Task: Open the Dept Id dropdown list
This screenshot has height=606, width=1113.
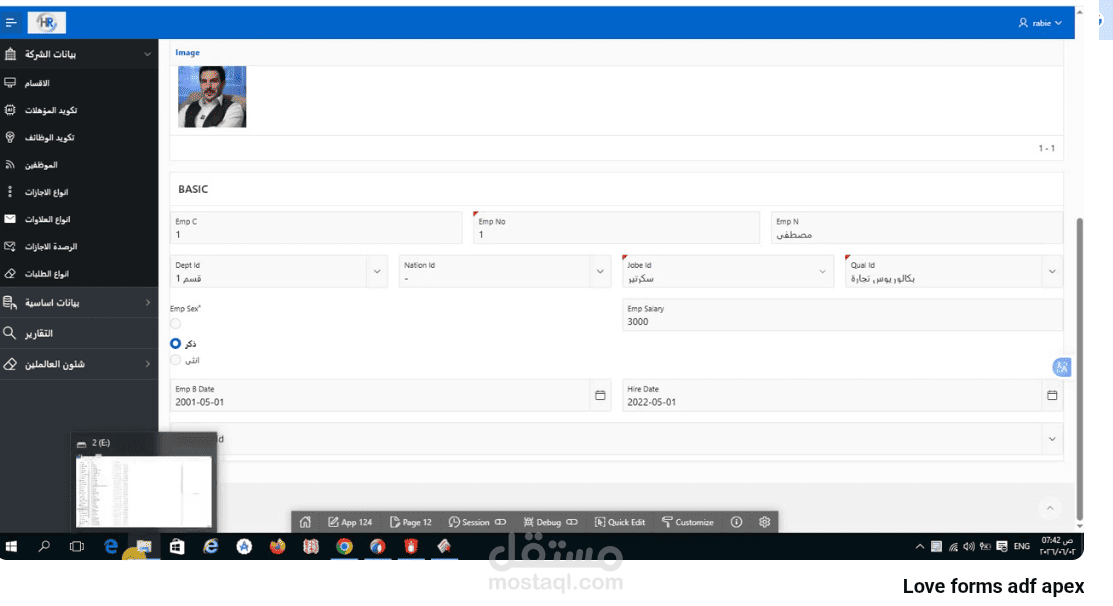Action: pyautogui.click(x=377, y=272)
